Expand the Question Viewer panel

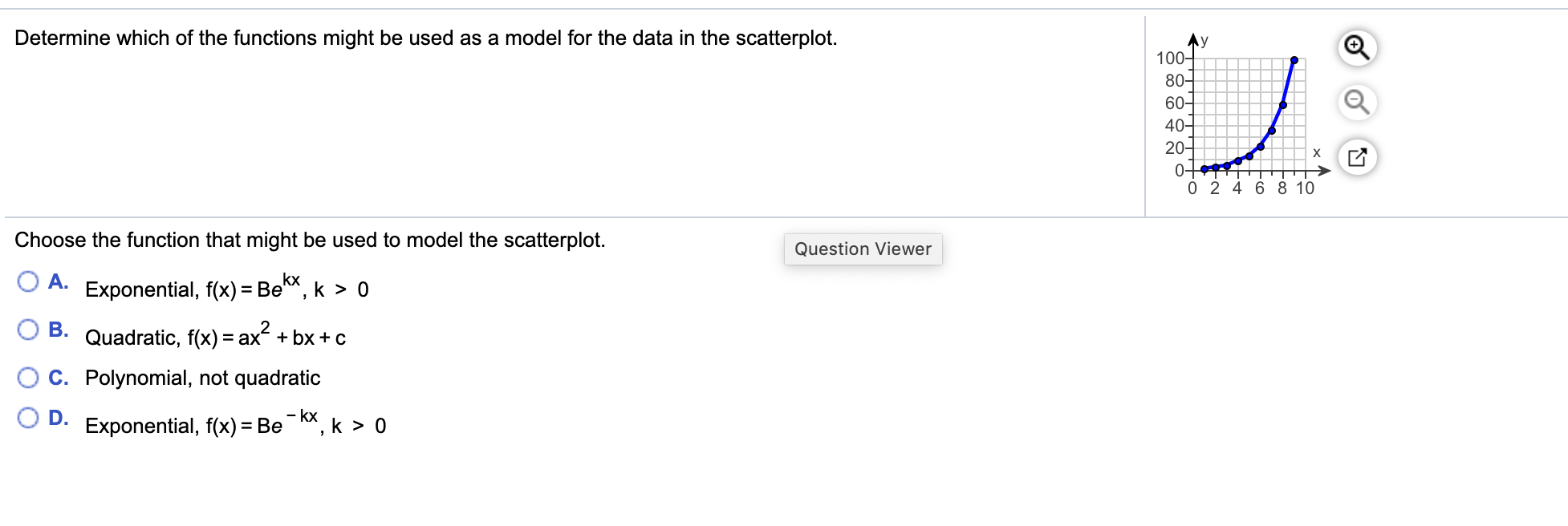point(863,249)
